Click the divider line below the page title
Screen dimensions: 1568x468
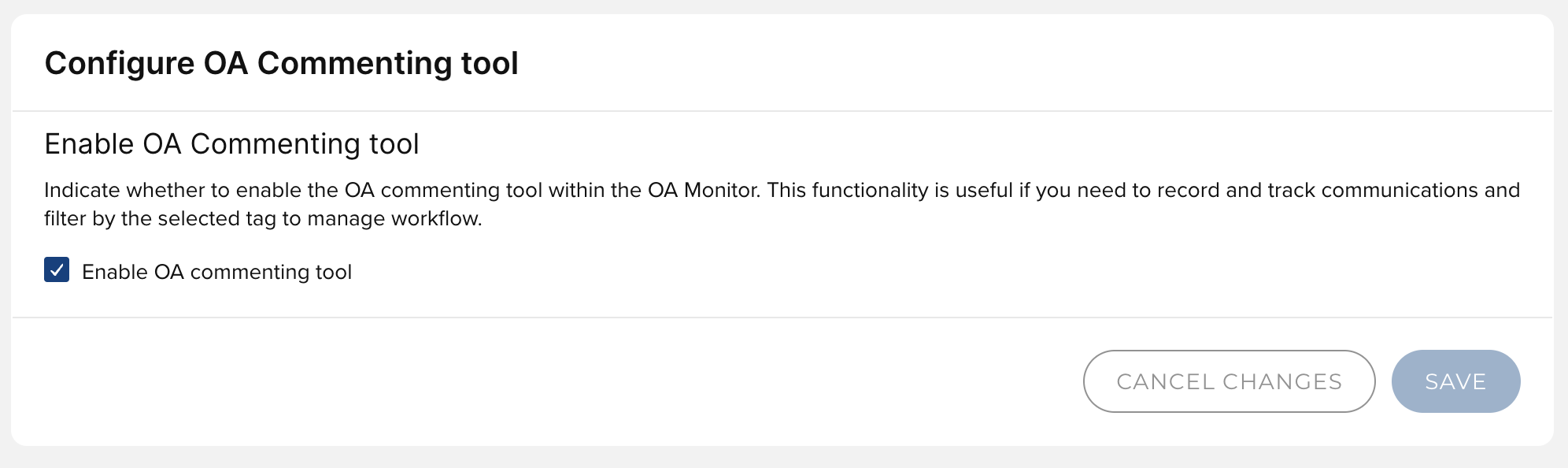click(782, 111)
